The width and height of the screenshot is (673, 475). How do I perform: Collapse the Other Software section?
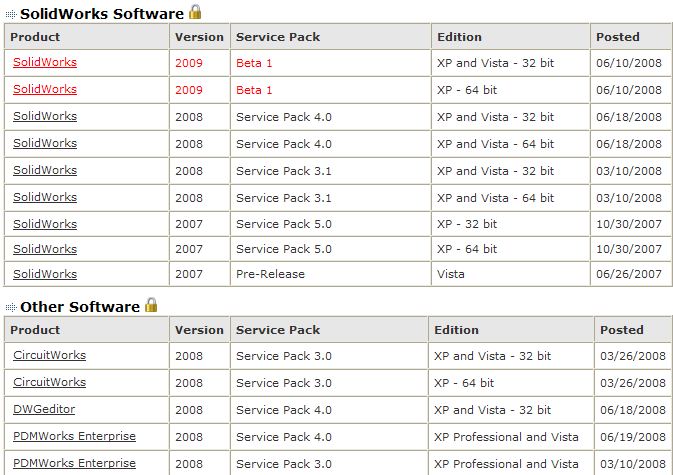point(10,308)
